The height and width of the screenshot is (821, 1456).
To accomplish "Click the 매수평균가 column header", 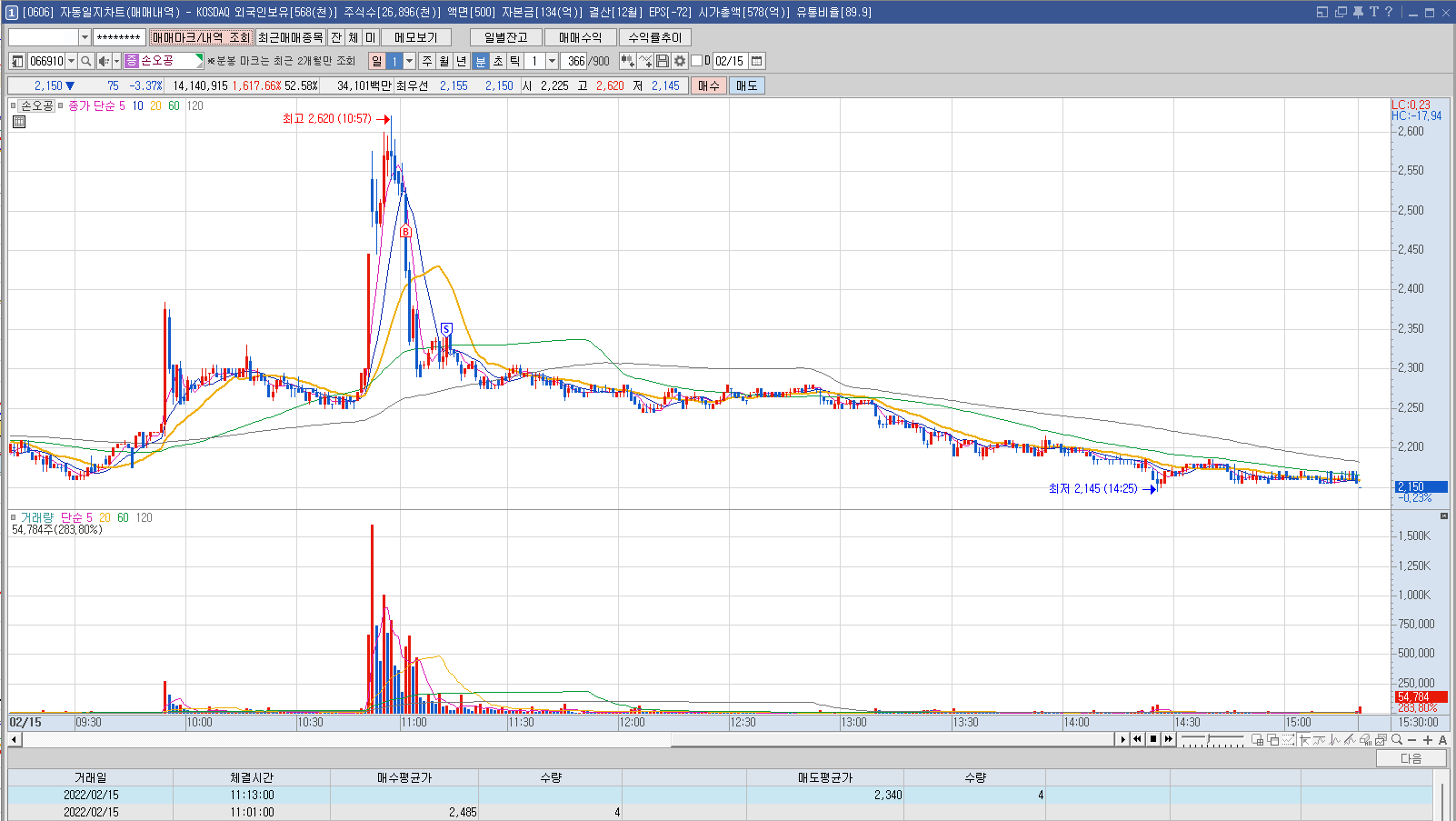I will [x=404, y=777].
